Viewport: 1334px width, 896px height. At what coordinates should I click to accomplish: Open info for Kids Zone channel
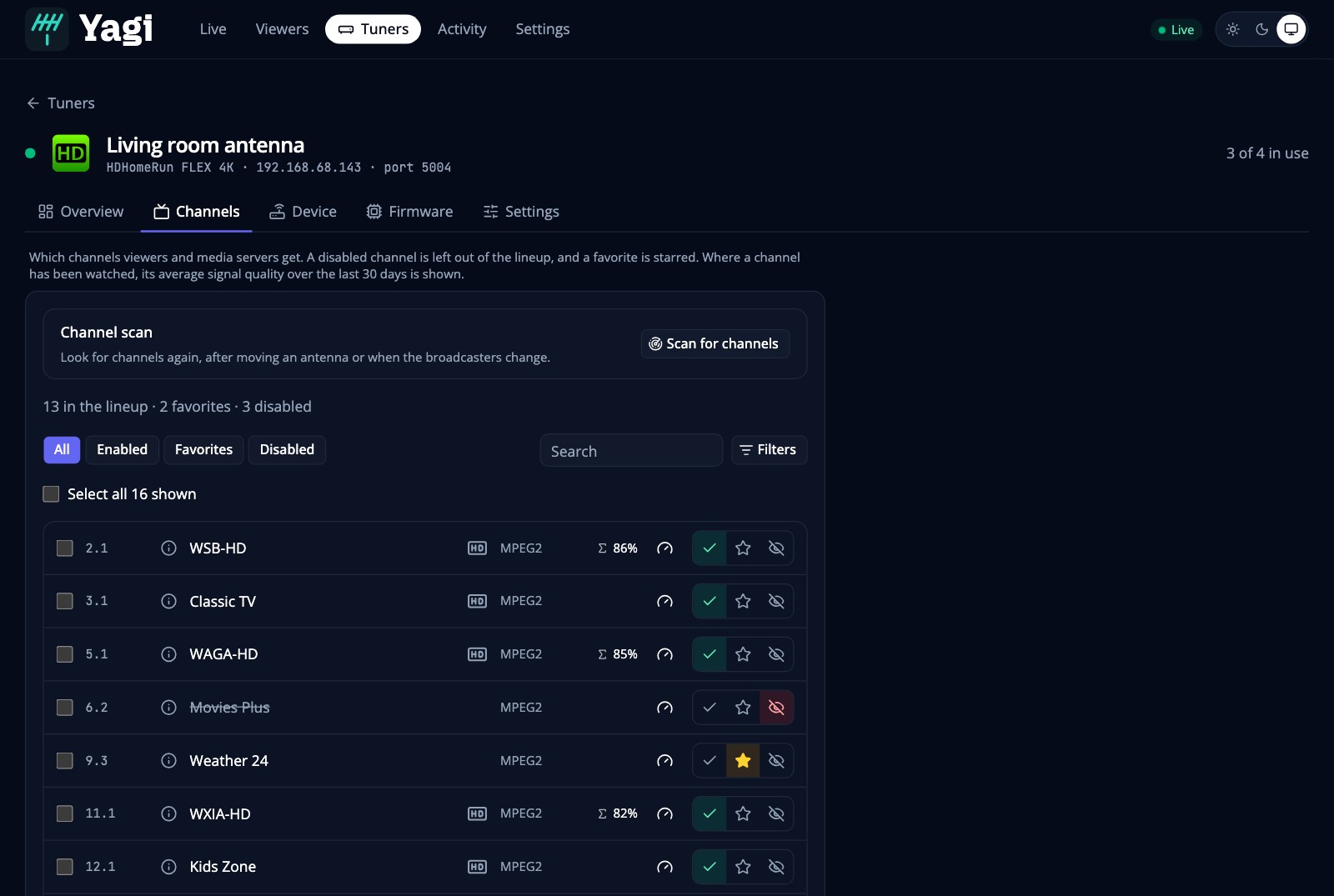click(x=168, y=867)
